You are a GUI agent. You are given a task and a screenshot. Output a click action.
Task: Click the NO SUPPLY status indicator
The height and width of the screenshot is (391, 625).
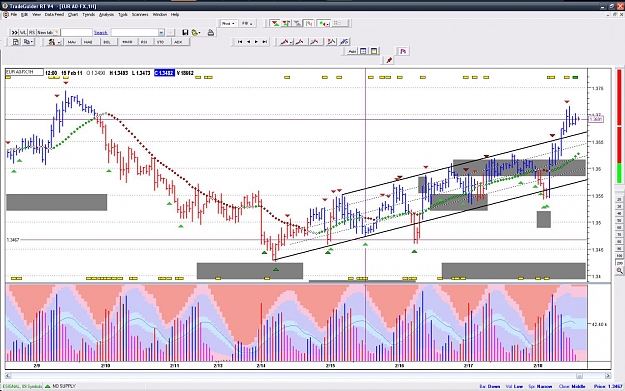(60, 386)
